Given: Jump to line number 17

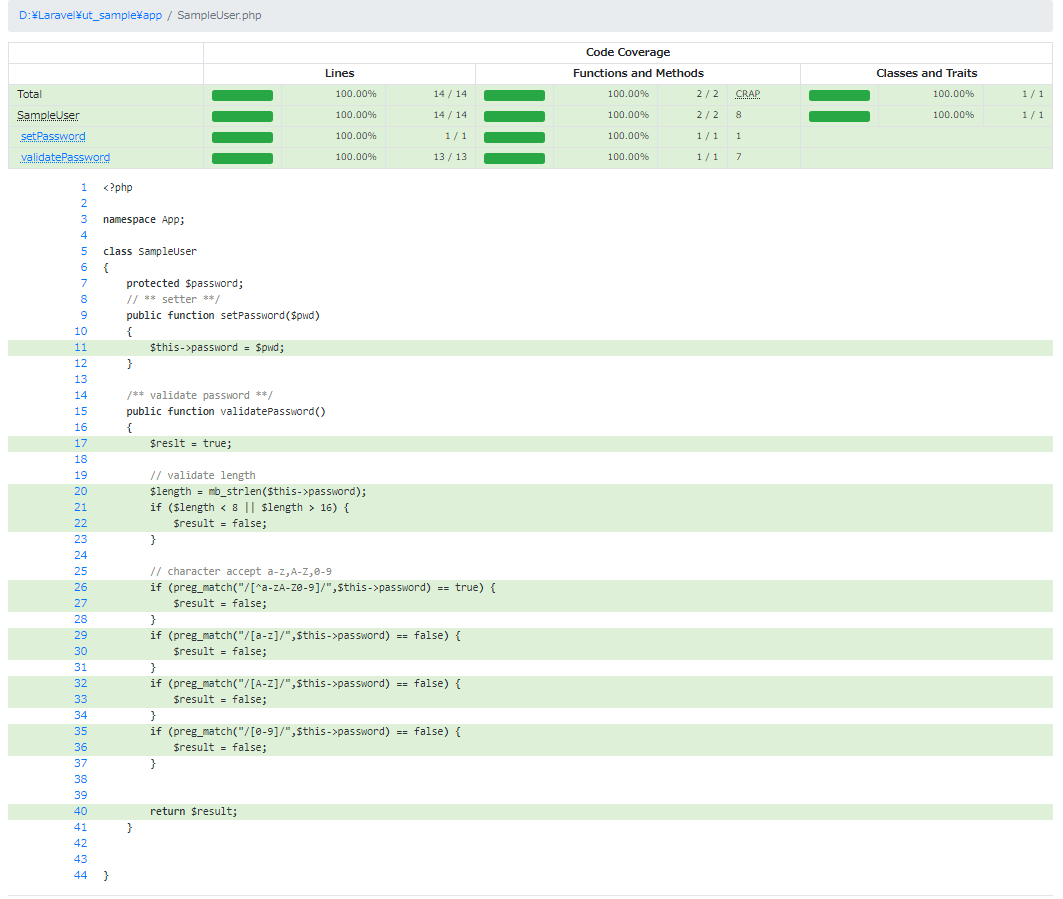Looking at the screenshot, I should pyautogui.click(x=81, y=443).
